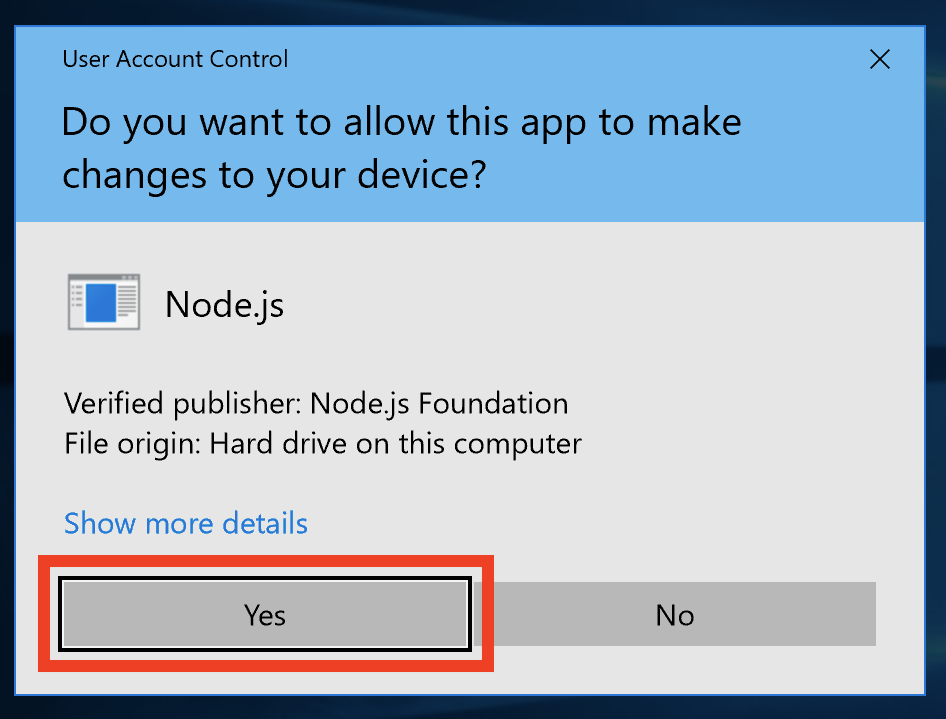This screenshot has width=946, height=719.
Task: Click the File origin hard drive line
Action: coord(322,443)
